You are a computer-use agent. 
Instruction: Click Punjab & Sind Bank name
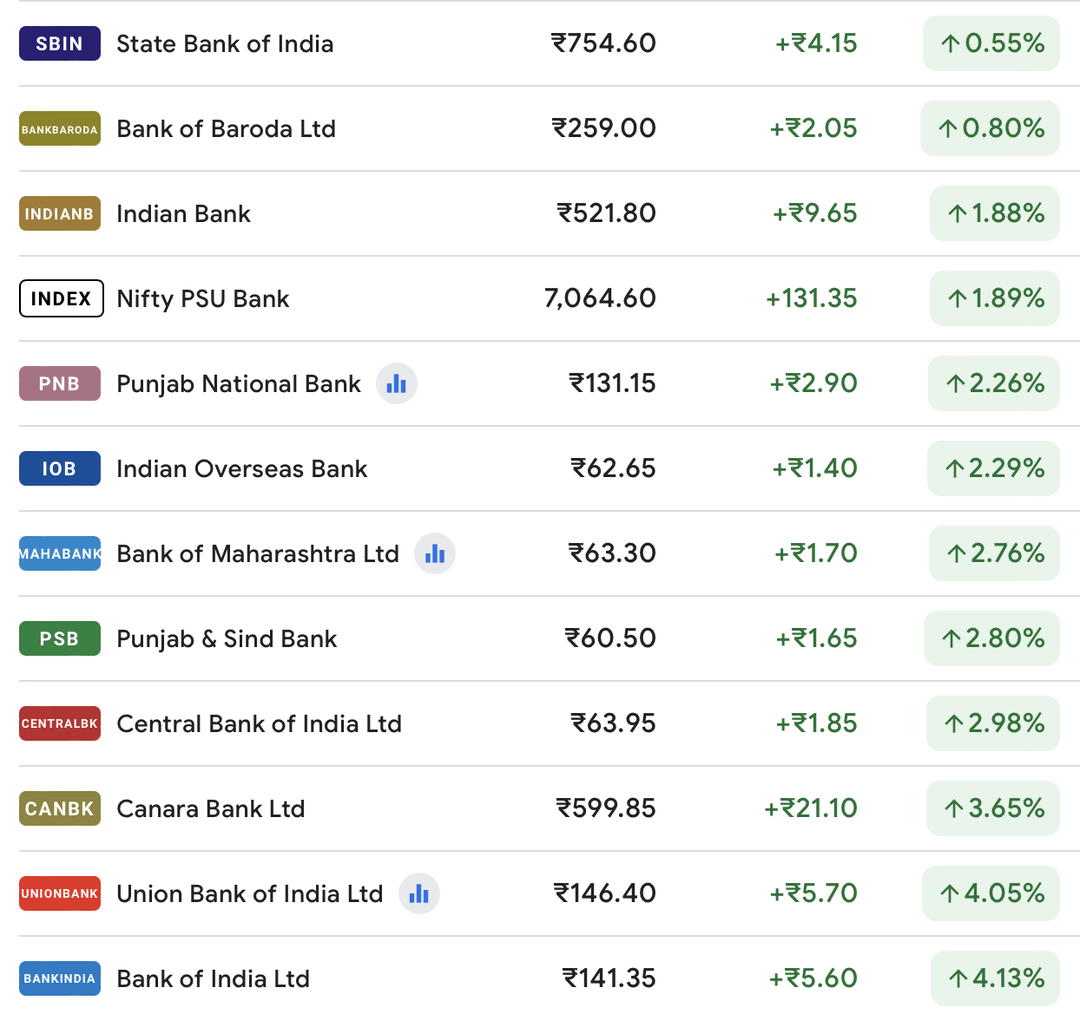[227, 639]
